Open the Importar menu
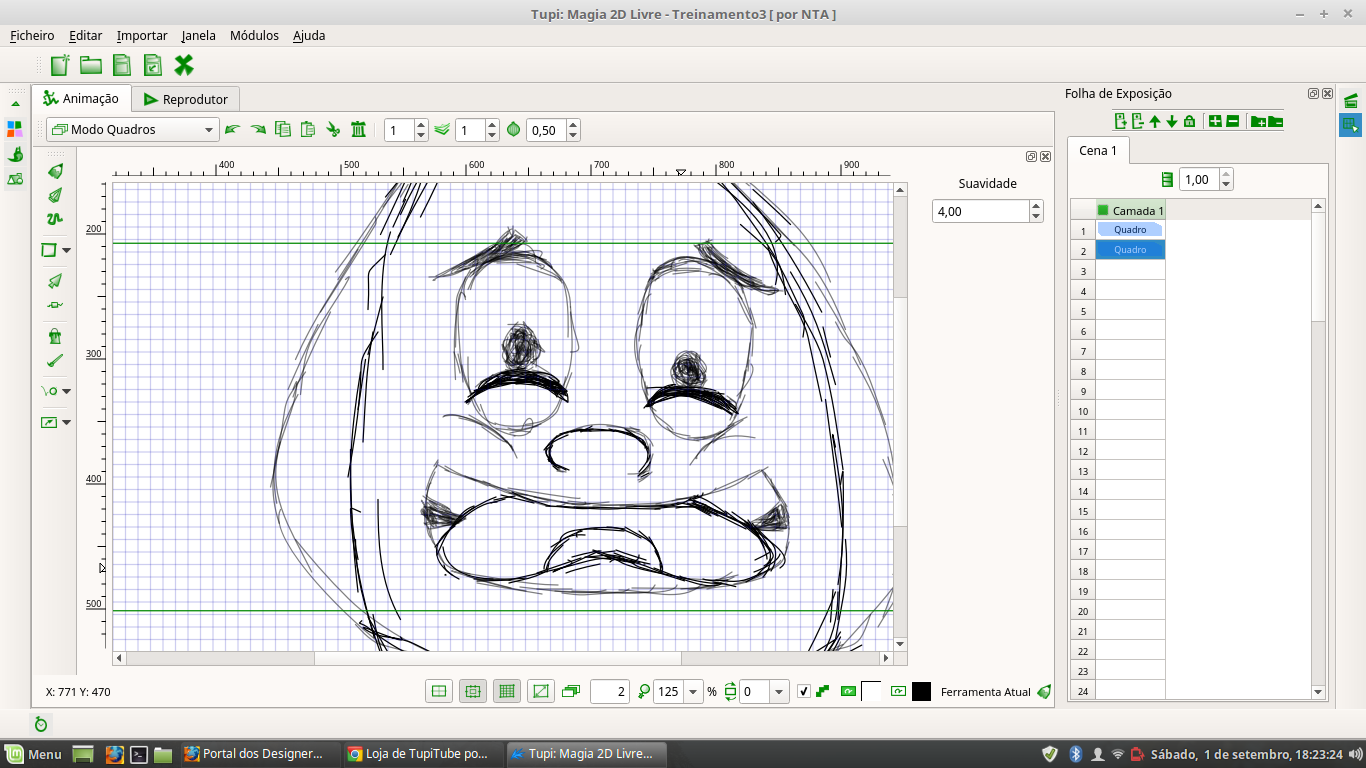 (142, 35)
